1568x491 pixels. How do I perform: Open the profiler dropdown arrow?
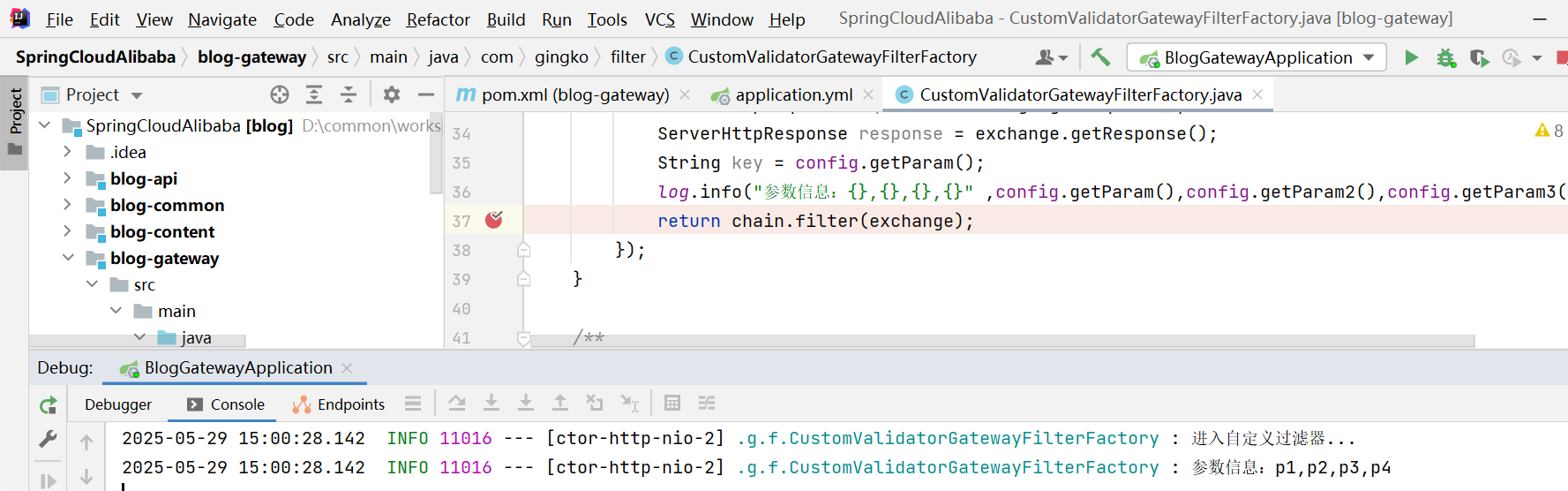(1537, 58)
